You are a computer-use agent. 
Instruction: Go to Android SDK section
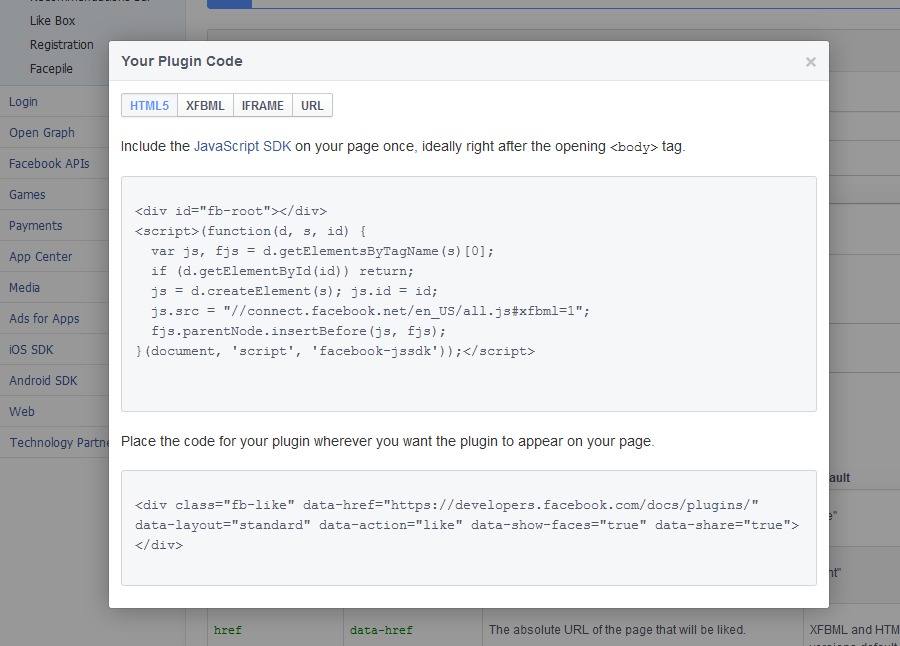(43, 381)
